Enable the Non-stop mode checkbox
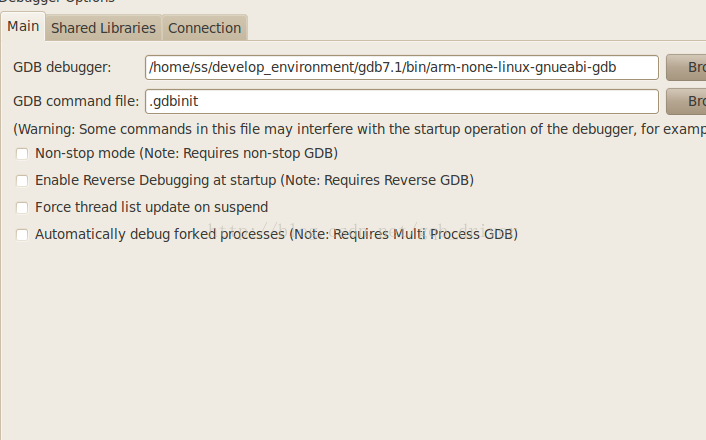Screen dimensions: 706x440 click(22, 154)
